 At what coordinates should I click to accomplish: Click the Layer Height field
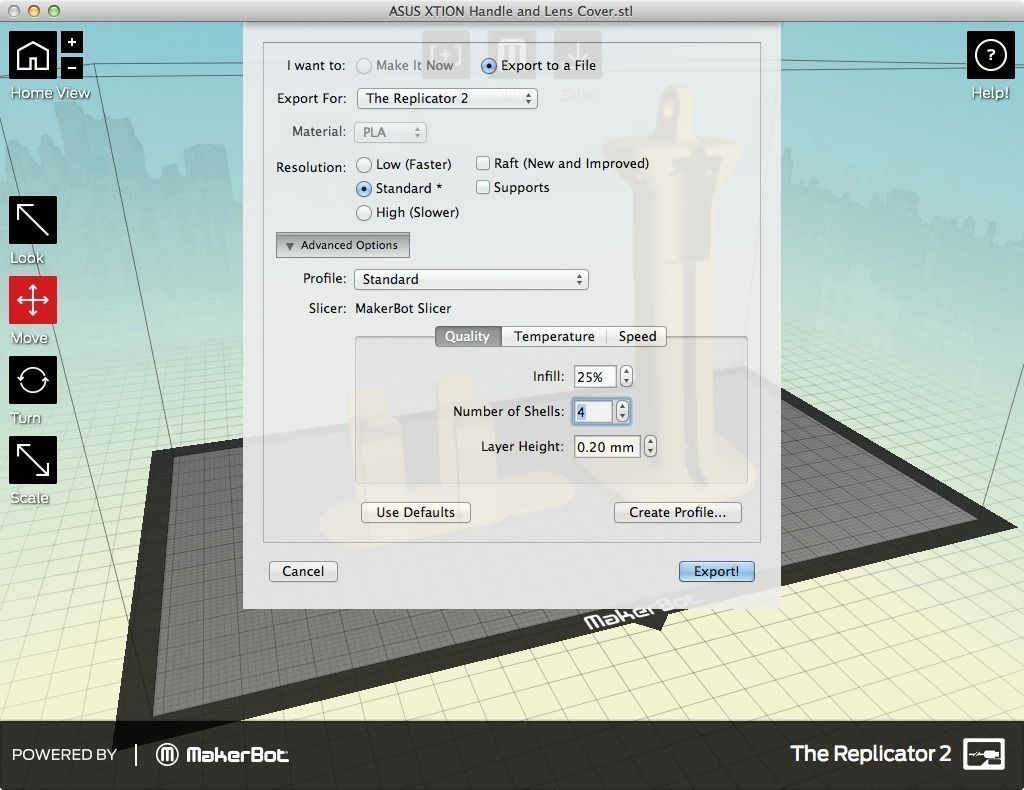(x=607, y=447)
